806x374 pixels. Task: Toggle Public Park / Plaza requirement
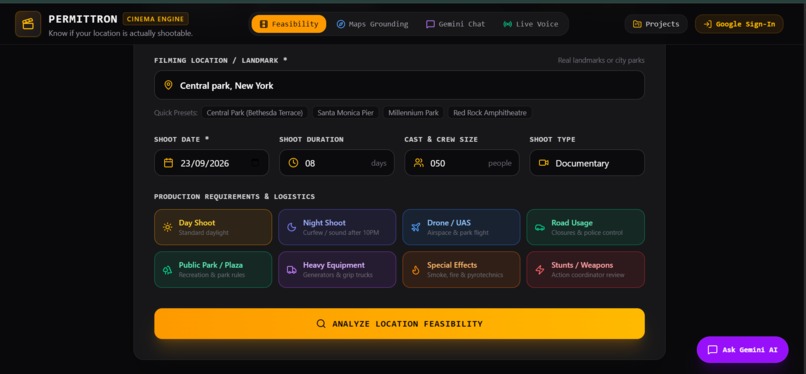(x=213, y=269)
